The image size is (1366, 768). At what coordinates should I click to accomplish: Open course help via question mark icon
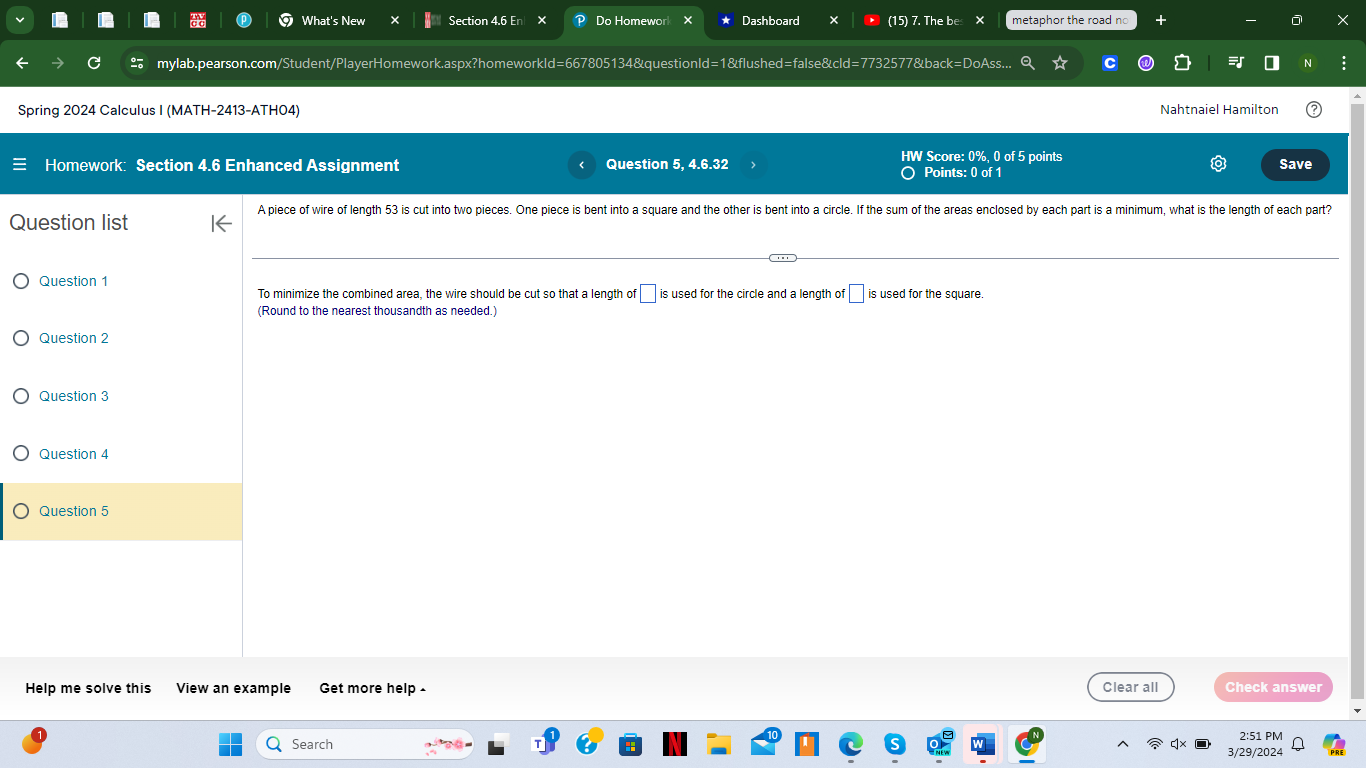(1314, 110)
